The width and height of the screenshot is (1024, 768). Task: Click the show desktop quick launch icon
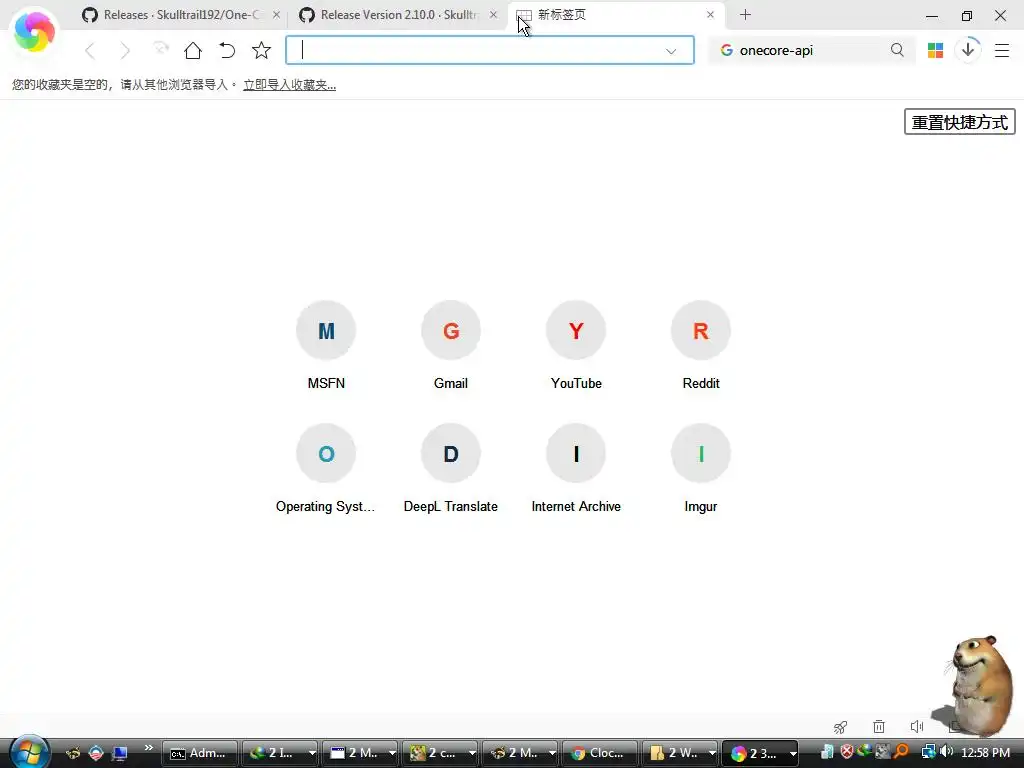120,754
